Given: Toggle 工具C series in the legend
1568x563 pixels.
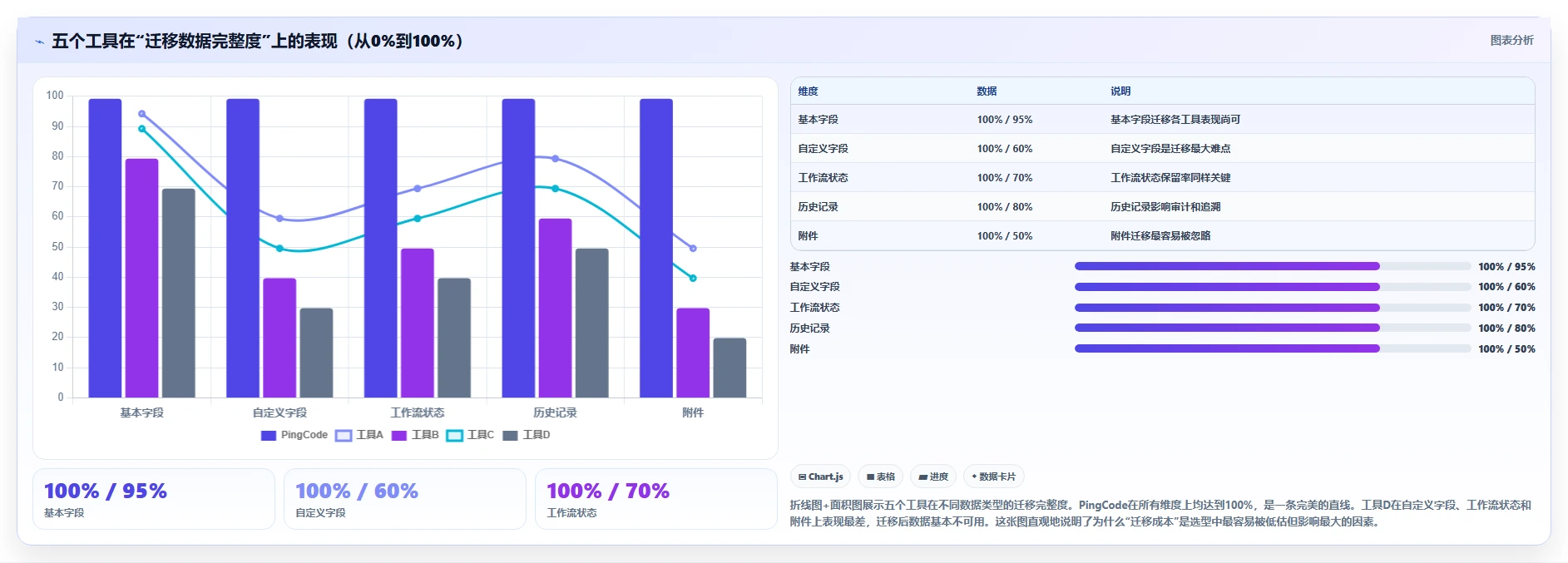Looking at the screenshot, I should click(470, 435).
